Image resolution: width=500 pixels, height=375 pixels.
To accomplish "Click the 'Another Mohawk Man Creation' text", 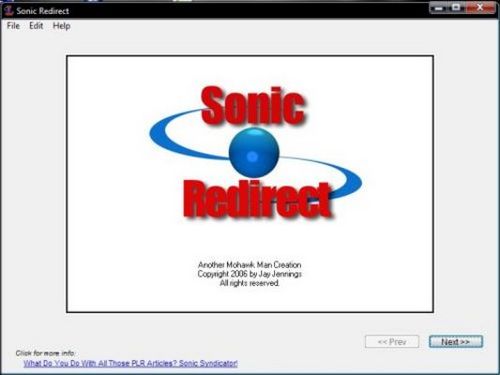I will [250, 265].
